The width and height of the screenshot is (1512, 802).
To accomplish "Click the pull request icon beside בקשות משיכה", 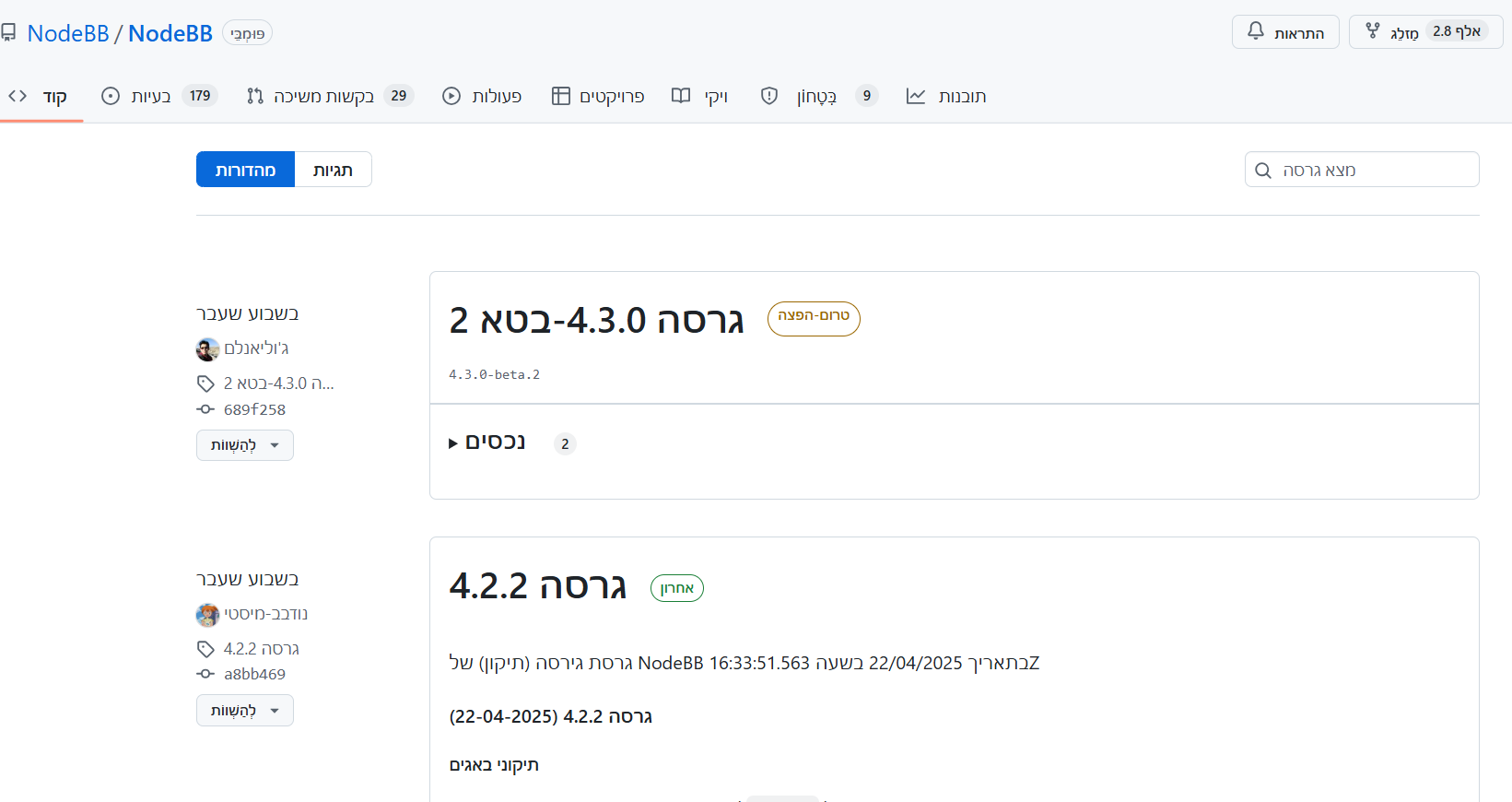I will click(x=255, y=96).
